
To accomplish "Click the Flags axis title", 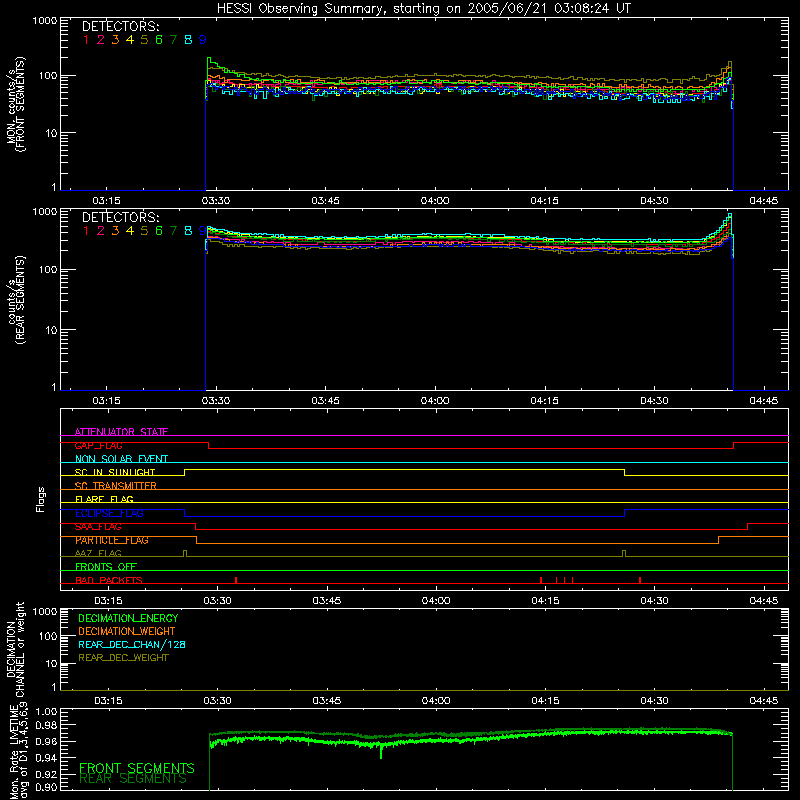I will 40,499.
